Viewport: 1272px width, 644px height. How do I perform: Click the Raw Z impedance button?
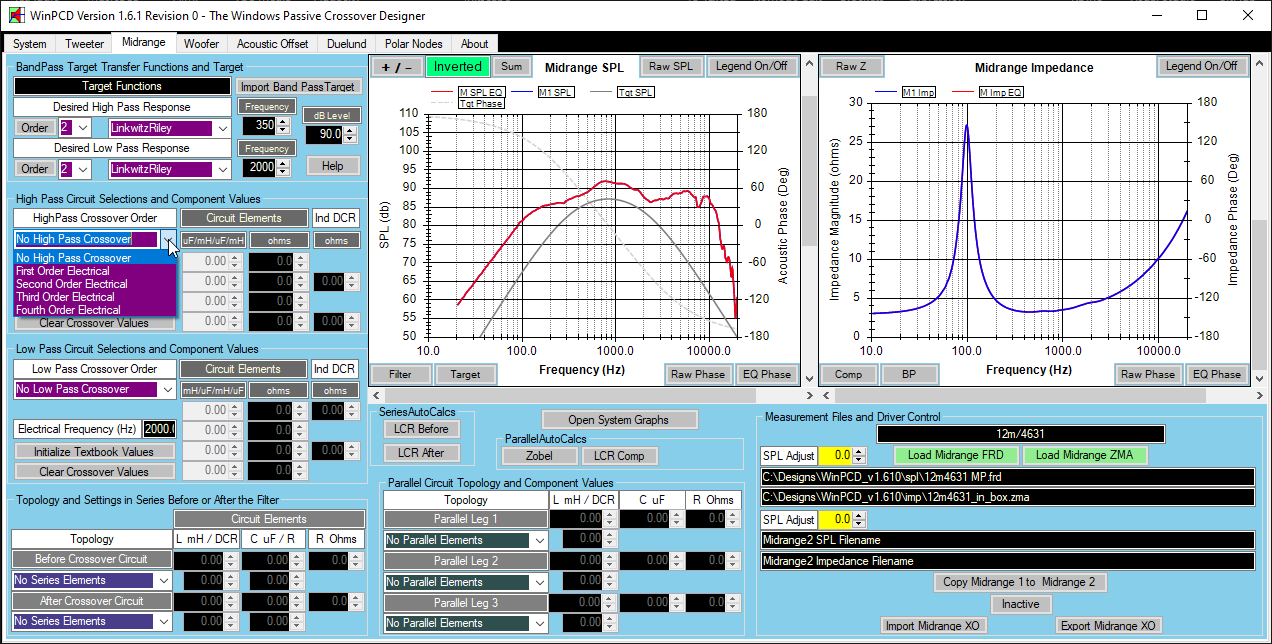tap(851, 67)
